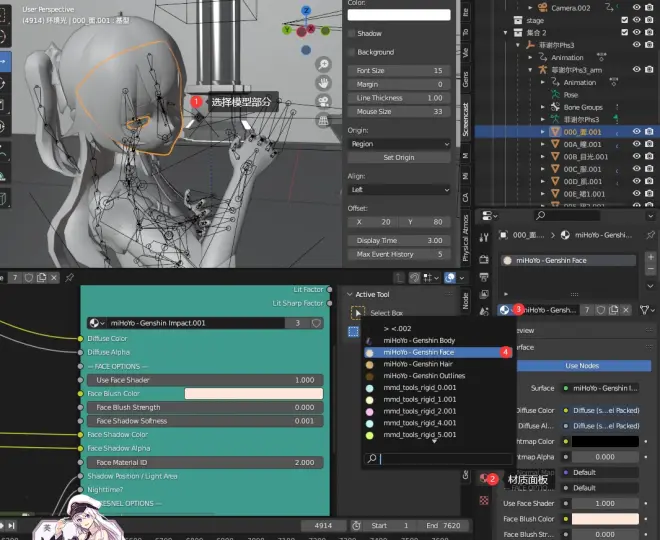
Task: Unlink material with the X icon
Action: point(626,310)
